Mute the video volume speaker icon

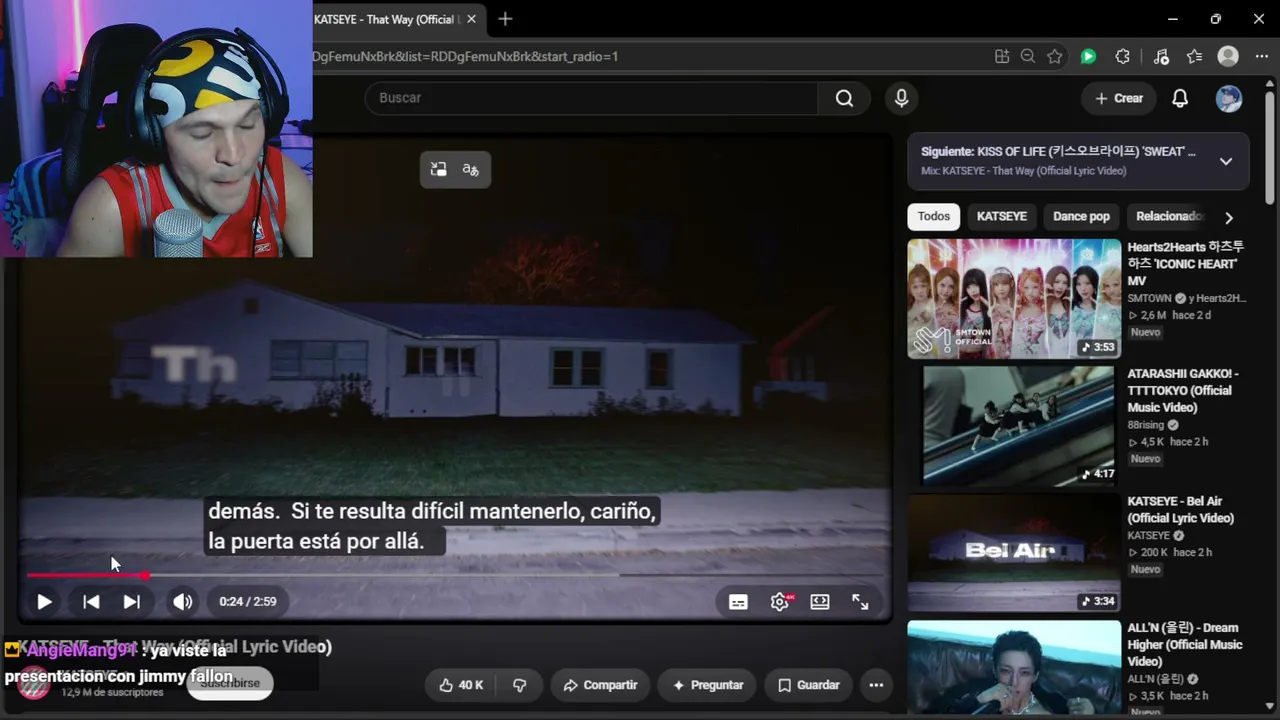click(182, 602)
